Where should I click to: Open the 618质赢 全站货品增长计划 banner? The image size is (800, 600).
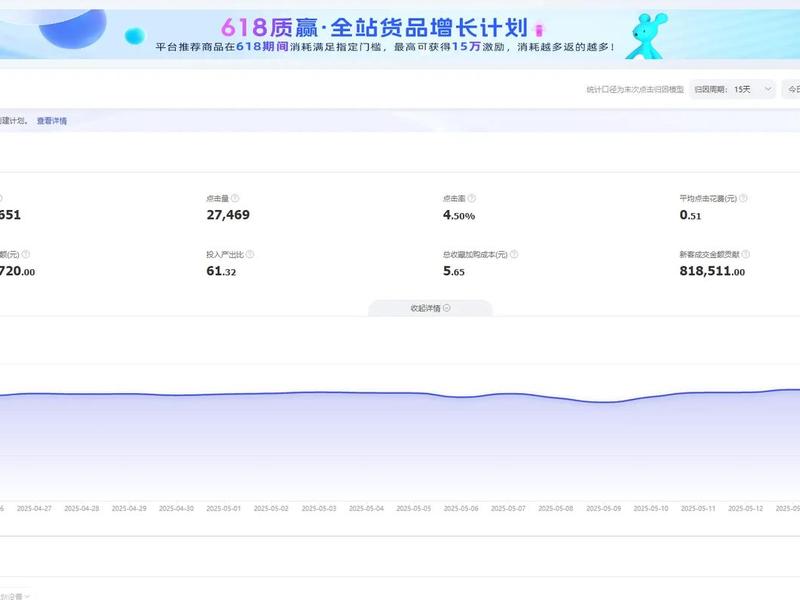click(x=400, y=34)
